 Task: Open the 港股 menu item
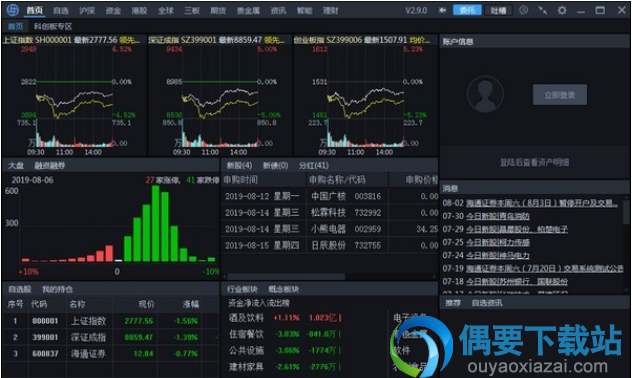tap(139, 10)
